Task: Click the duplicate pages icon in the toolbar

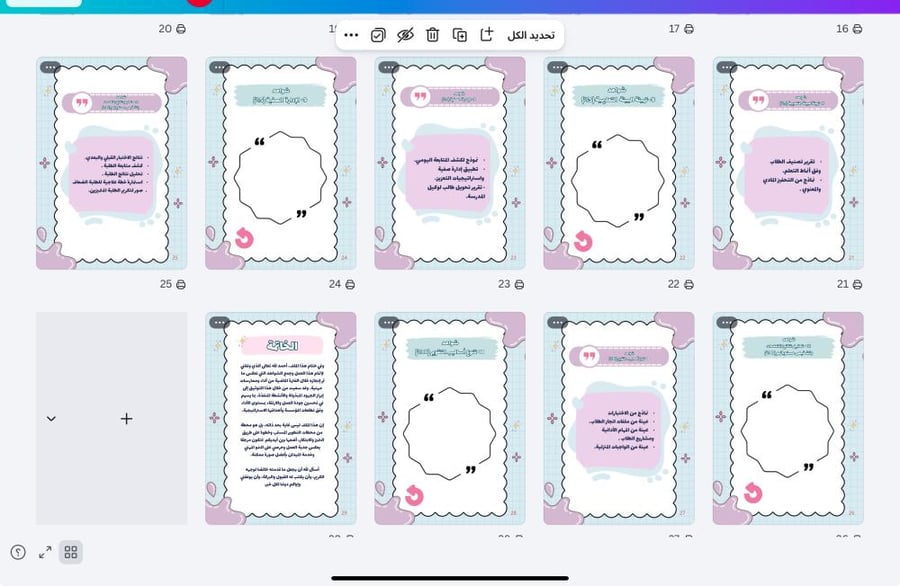Action: (x=460, y=35)
